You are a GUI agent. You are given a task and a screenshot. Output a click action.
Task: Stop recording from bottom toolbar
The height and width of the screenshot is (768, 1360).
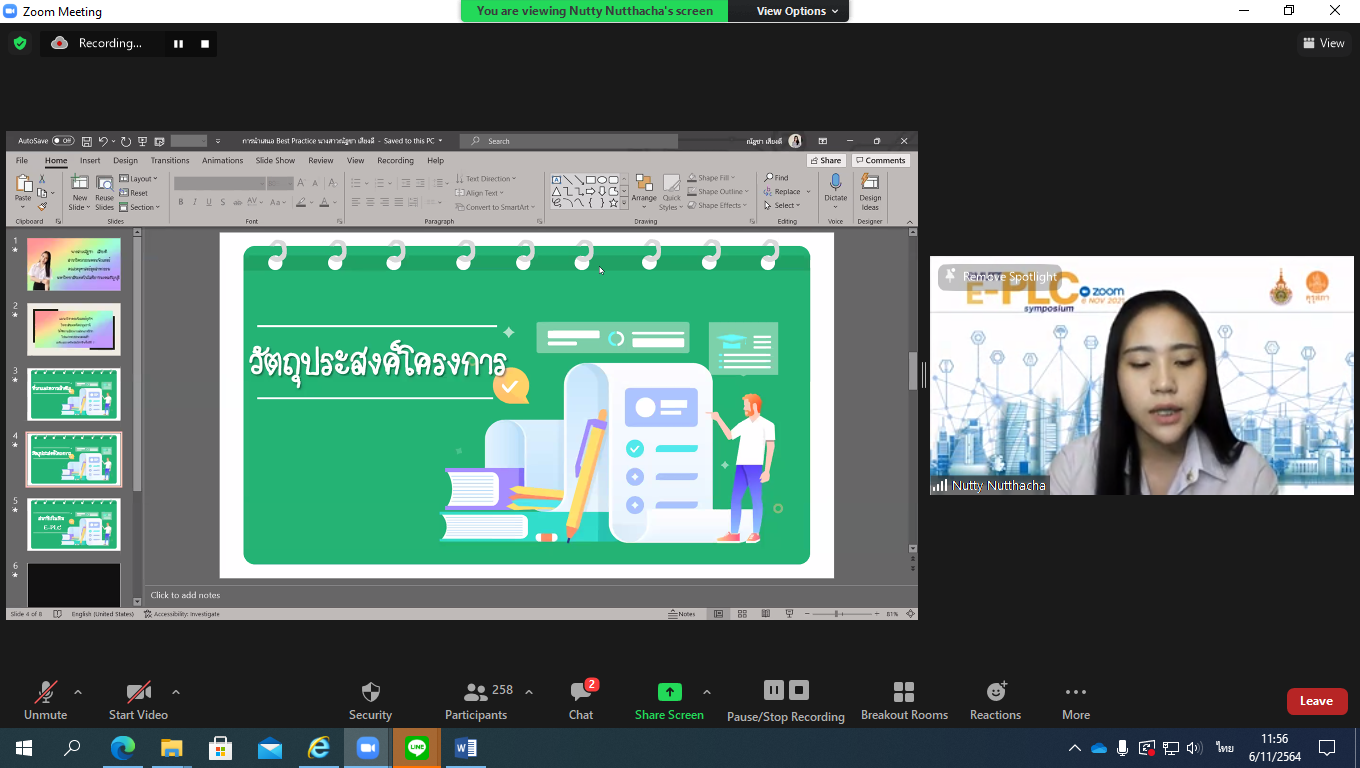coord(798,690)
